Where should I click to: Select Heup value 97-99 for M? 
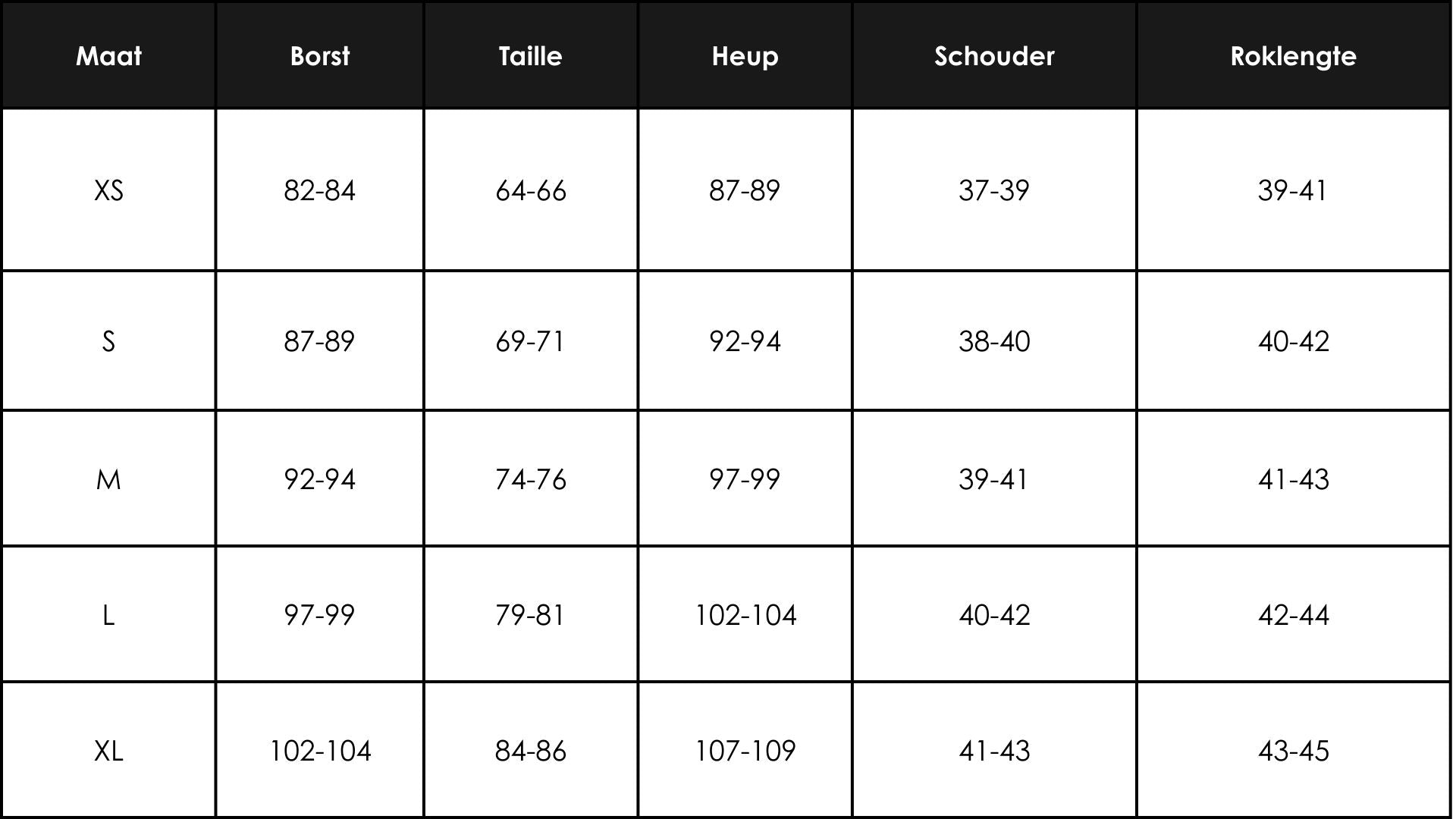tap(744, 479)
